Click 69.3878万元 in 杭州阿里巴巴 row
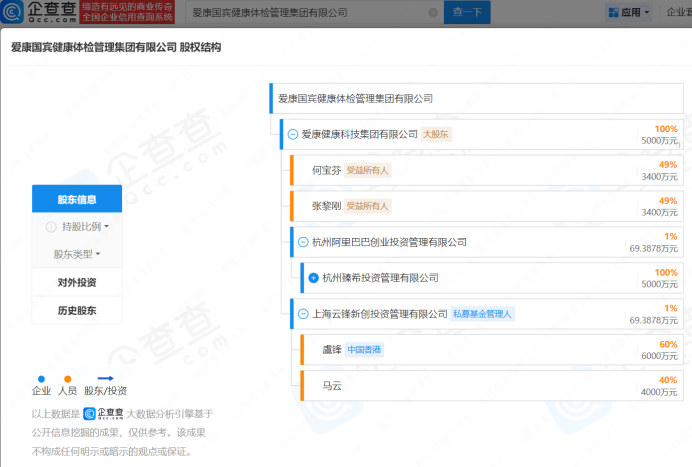This screenshot has height=467, width=692. tap(654, 249)
